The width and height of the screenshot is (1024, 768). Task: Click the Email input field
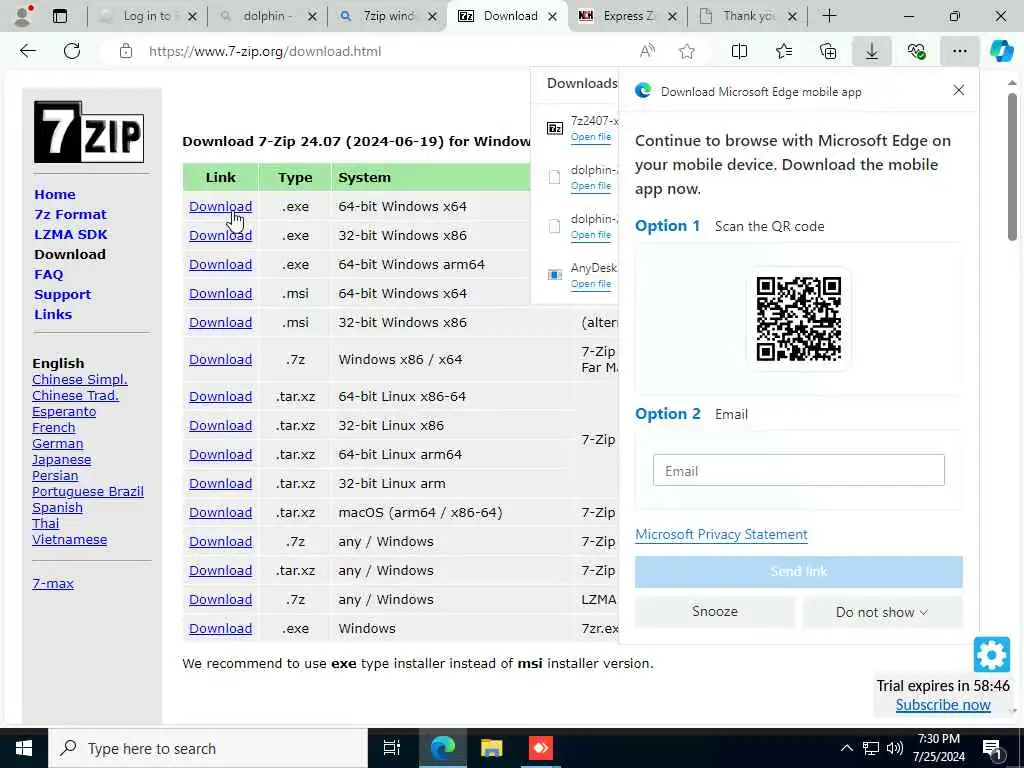tap(798, 470)
